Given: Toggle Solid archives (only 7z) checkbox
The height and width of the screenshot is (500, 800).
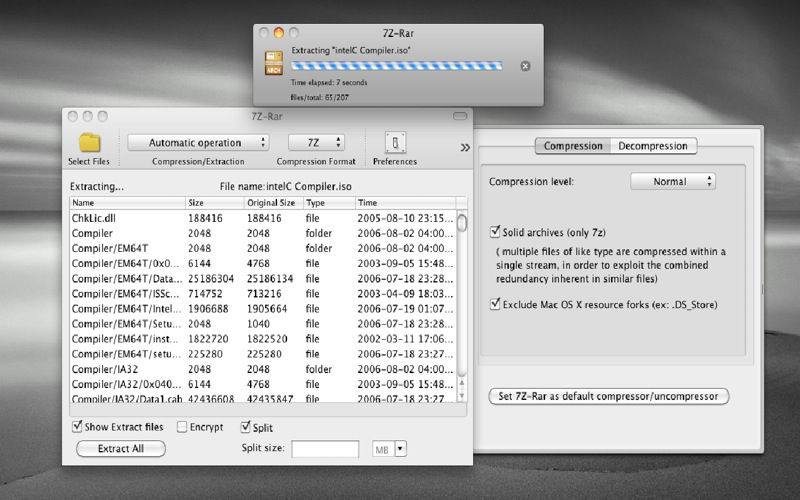Looking at the screenshot, I should click(x=494, y=232).
